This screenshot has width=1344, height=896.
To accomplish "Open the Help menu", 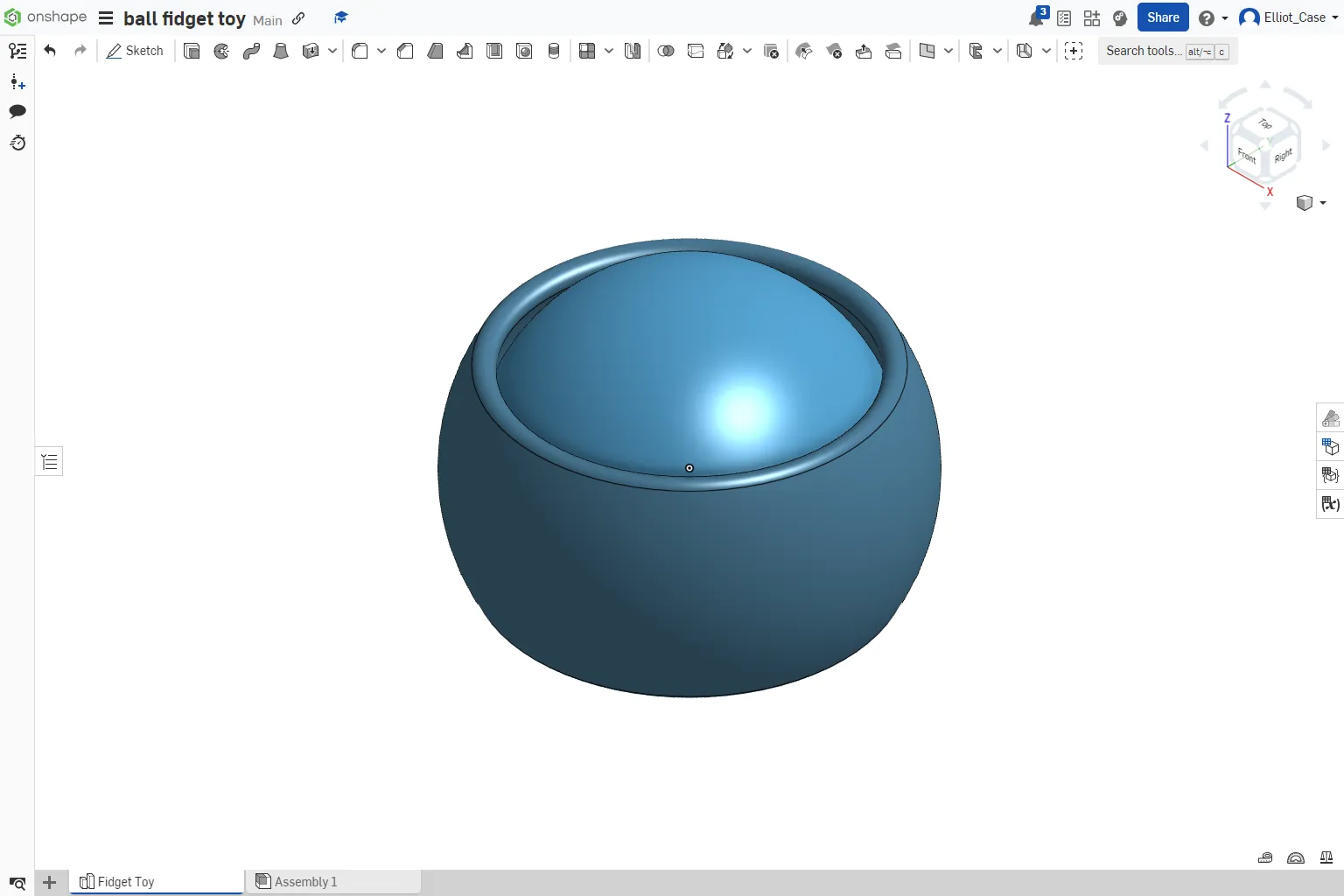I will pos(1213,17).
